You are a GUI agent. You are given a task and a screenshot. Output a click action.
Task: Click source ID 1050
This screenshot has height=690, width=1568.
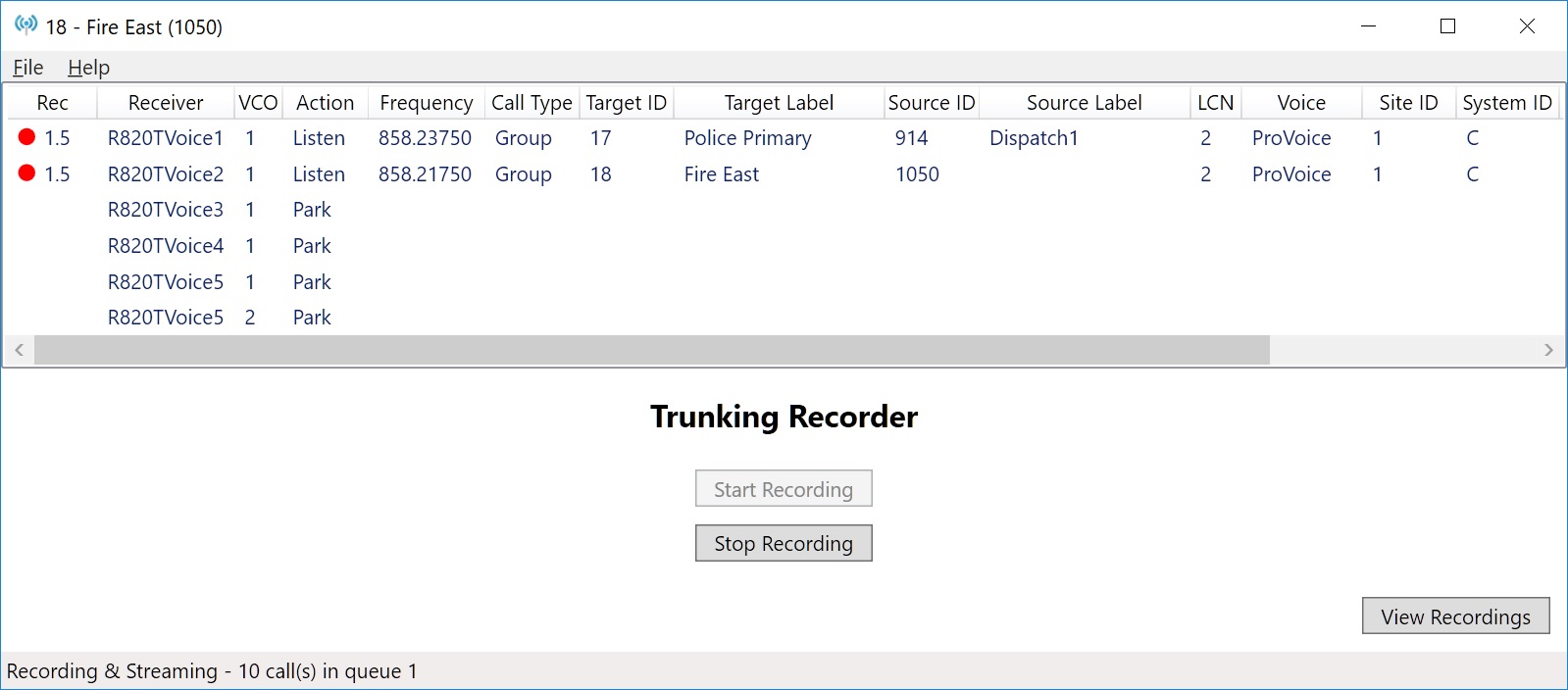coord(917,174)
